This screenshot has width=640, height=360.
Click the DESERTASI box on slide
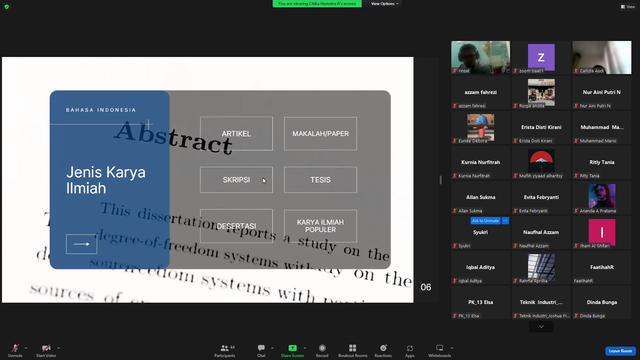pos(236,226)
